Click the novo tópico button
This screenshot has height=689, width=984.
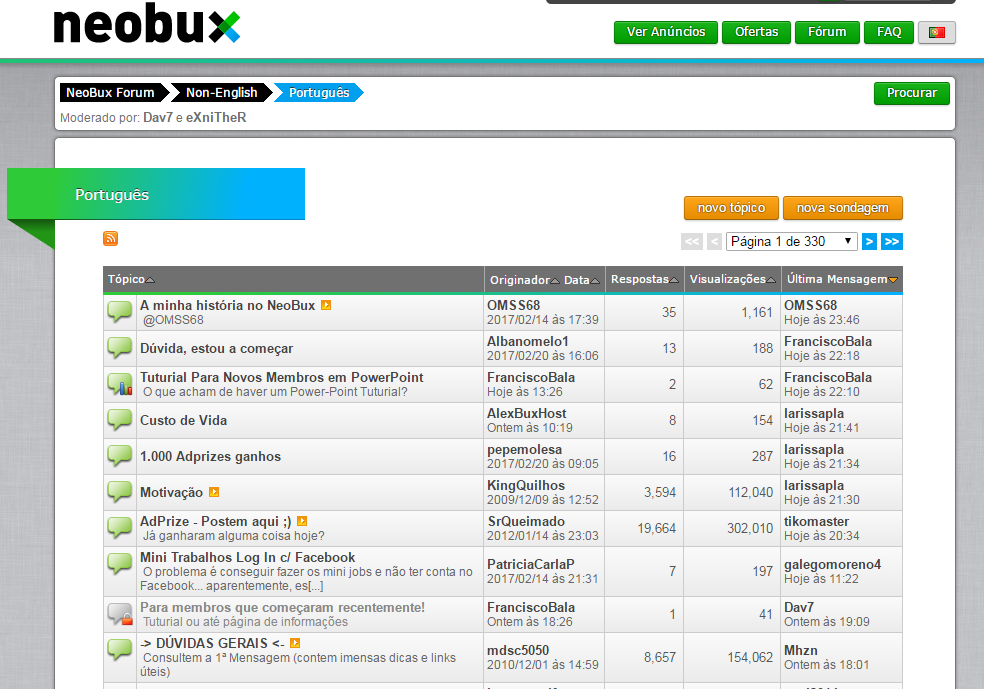pyautogui.click(x=729, y=208)
